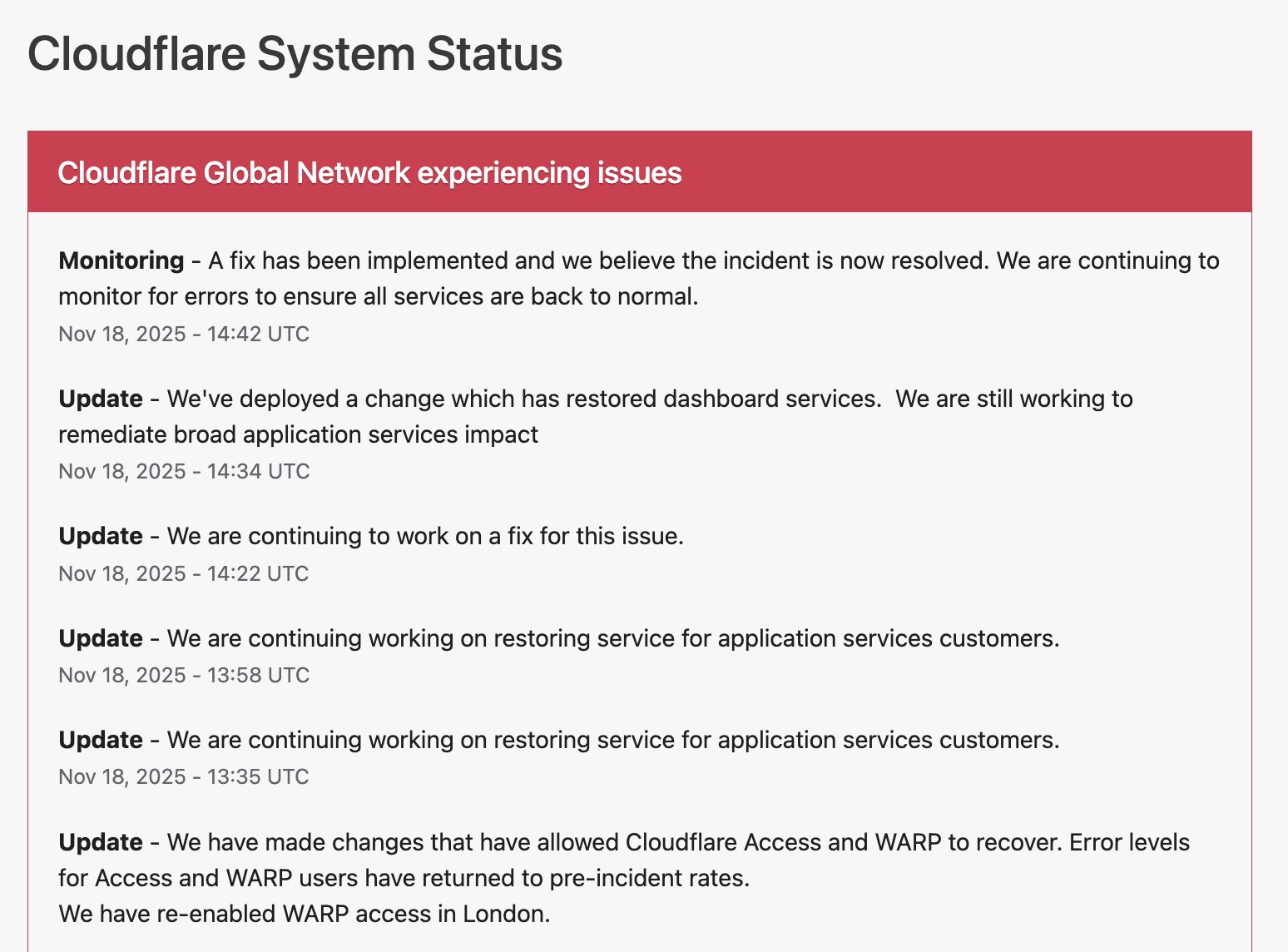Select the bold Monitoring label text
The image size is (1288, 952).
121,260
